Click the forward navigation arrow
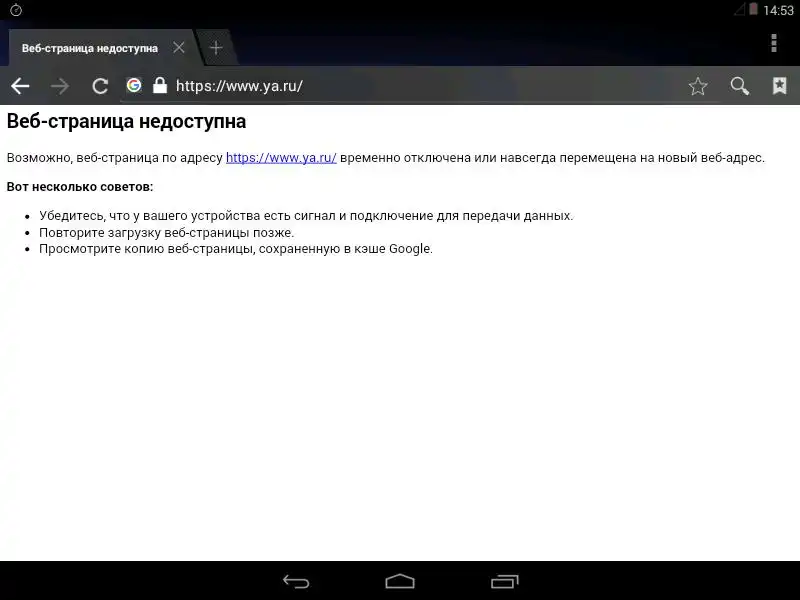 pyautogui.click(x=60, y=86)
